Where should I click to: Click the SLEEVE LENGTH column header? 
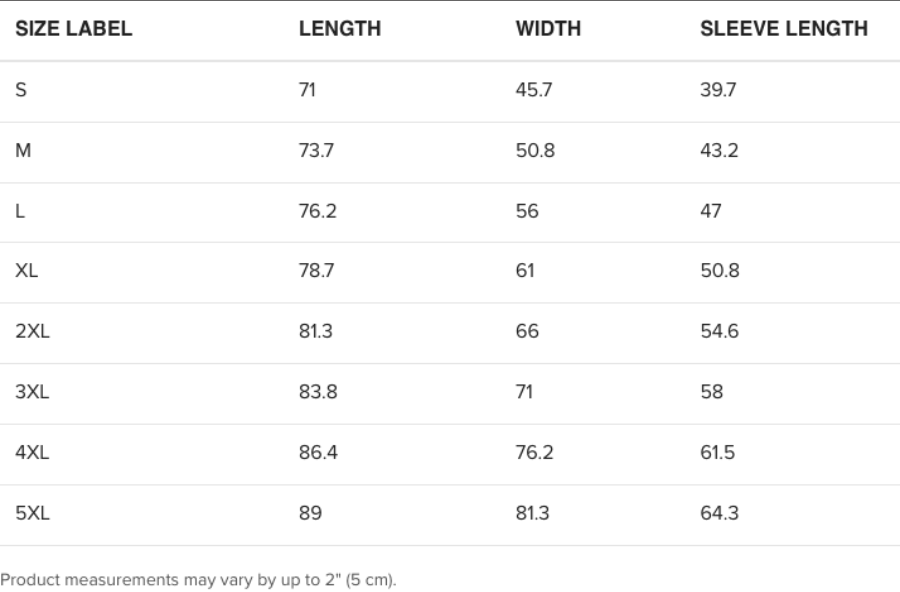(x=784, y=29)
